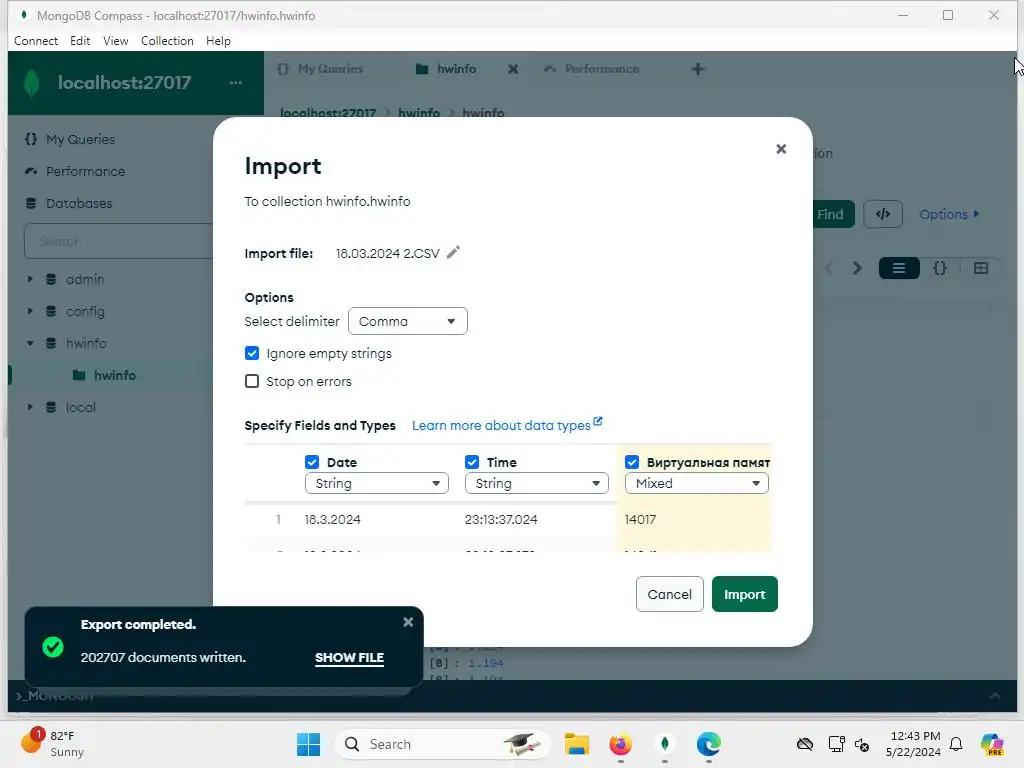Expand the admin database
Image resolution: width=1024 pixels, height=768 pixels.
(30, 279)
